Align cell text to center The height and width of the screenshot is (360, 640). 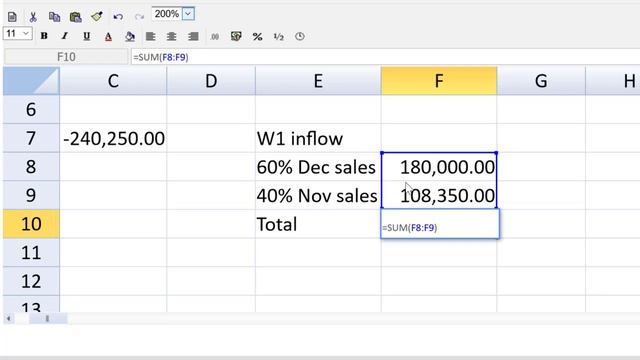171,36
